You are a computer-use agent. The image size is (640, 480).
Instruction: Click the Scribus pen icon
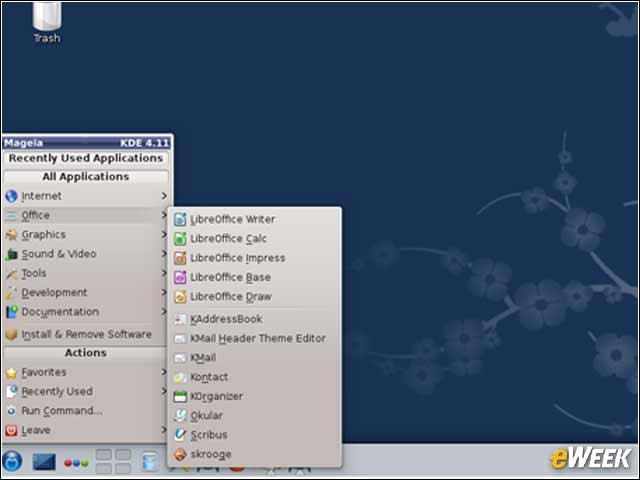[x=180, y=435]
